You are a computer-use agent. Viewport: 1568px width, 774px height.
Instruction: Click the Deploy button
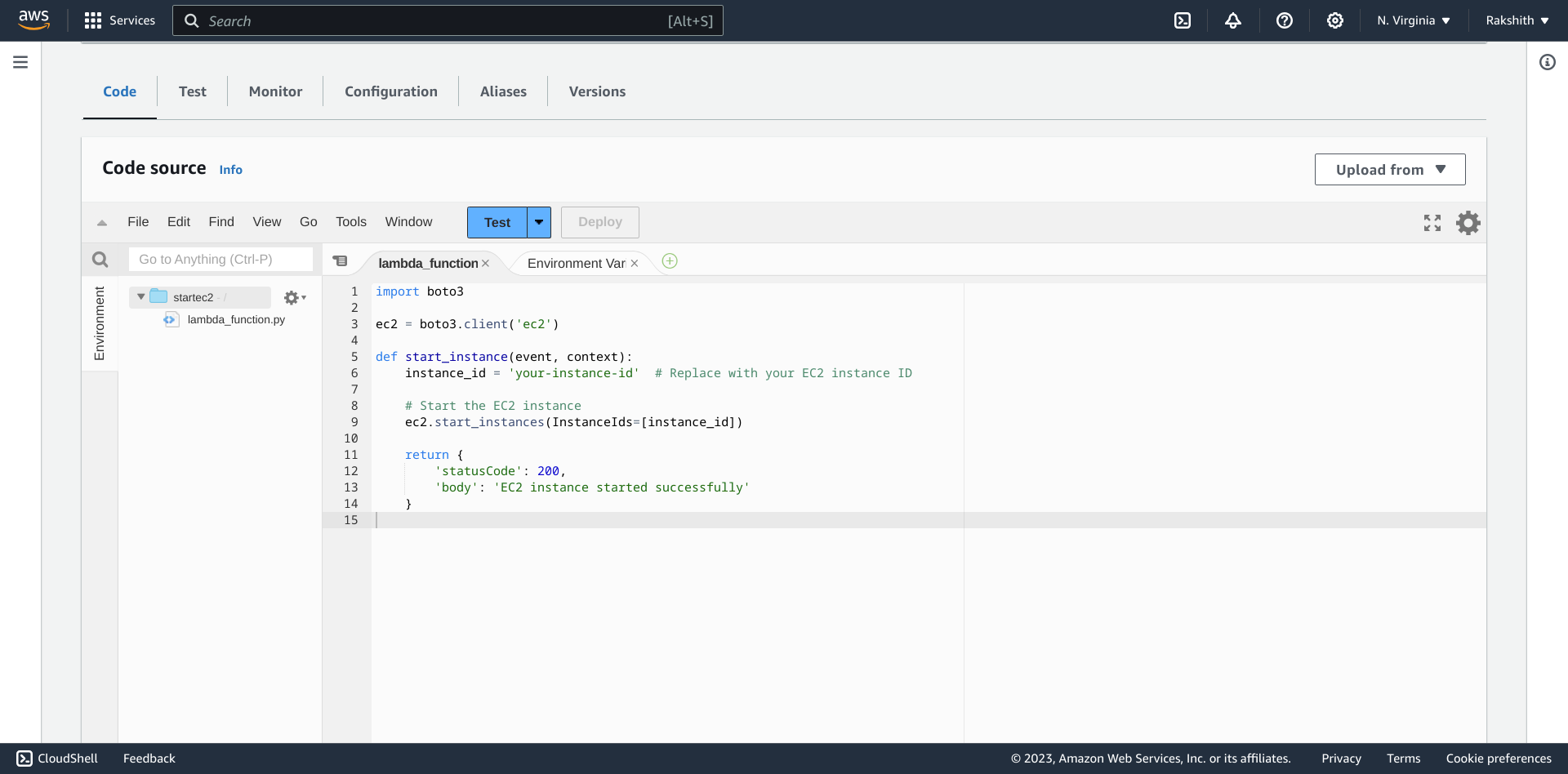coord(600,222)
